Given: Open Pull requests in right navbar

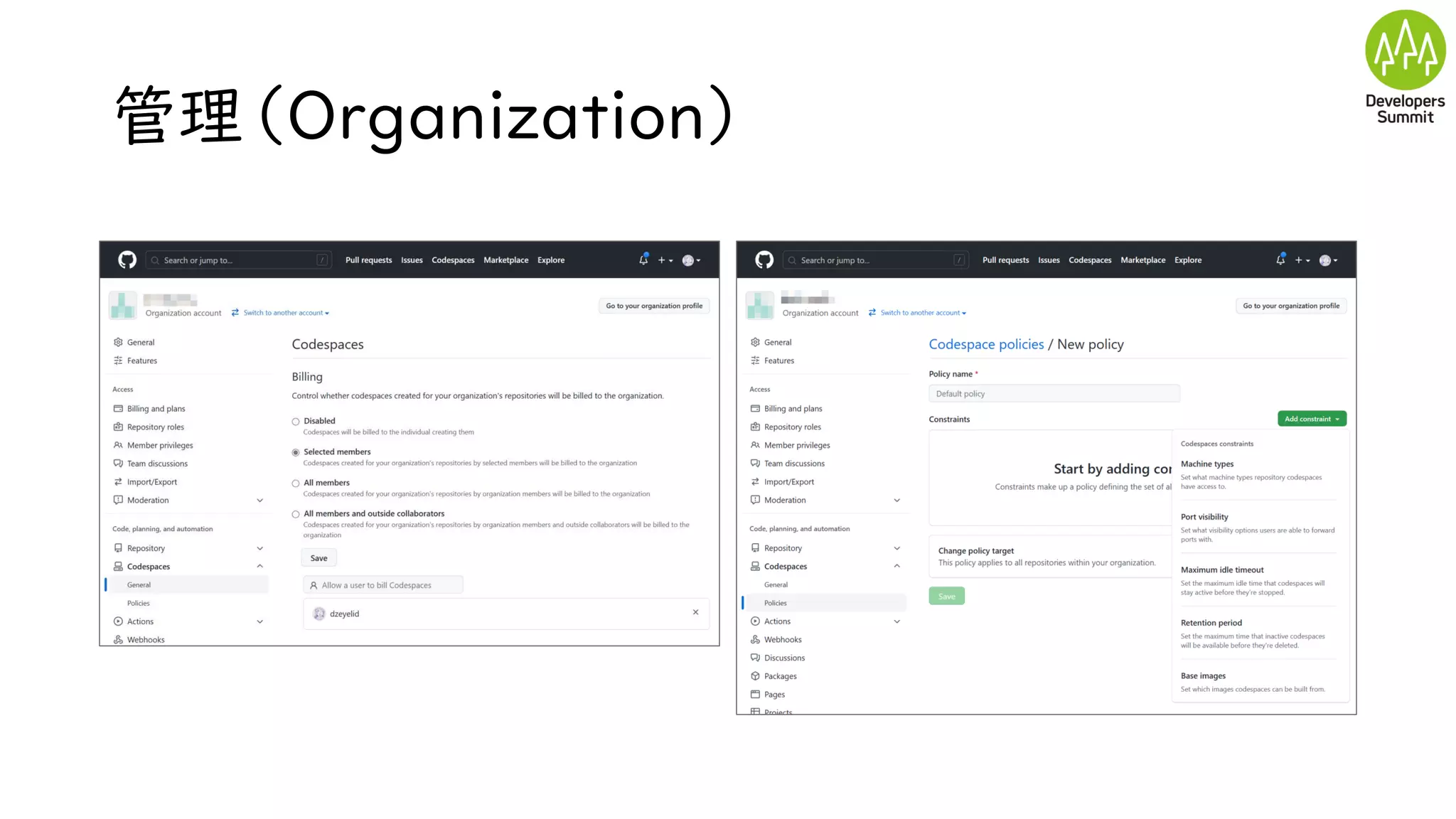Looking at the screenshot, I should [x=1005, y=260].
